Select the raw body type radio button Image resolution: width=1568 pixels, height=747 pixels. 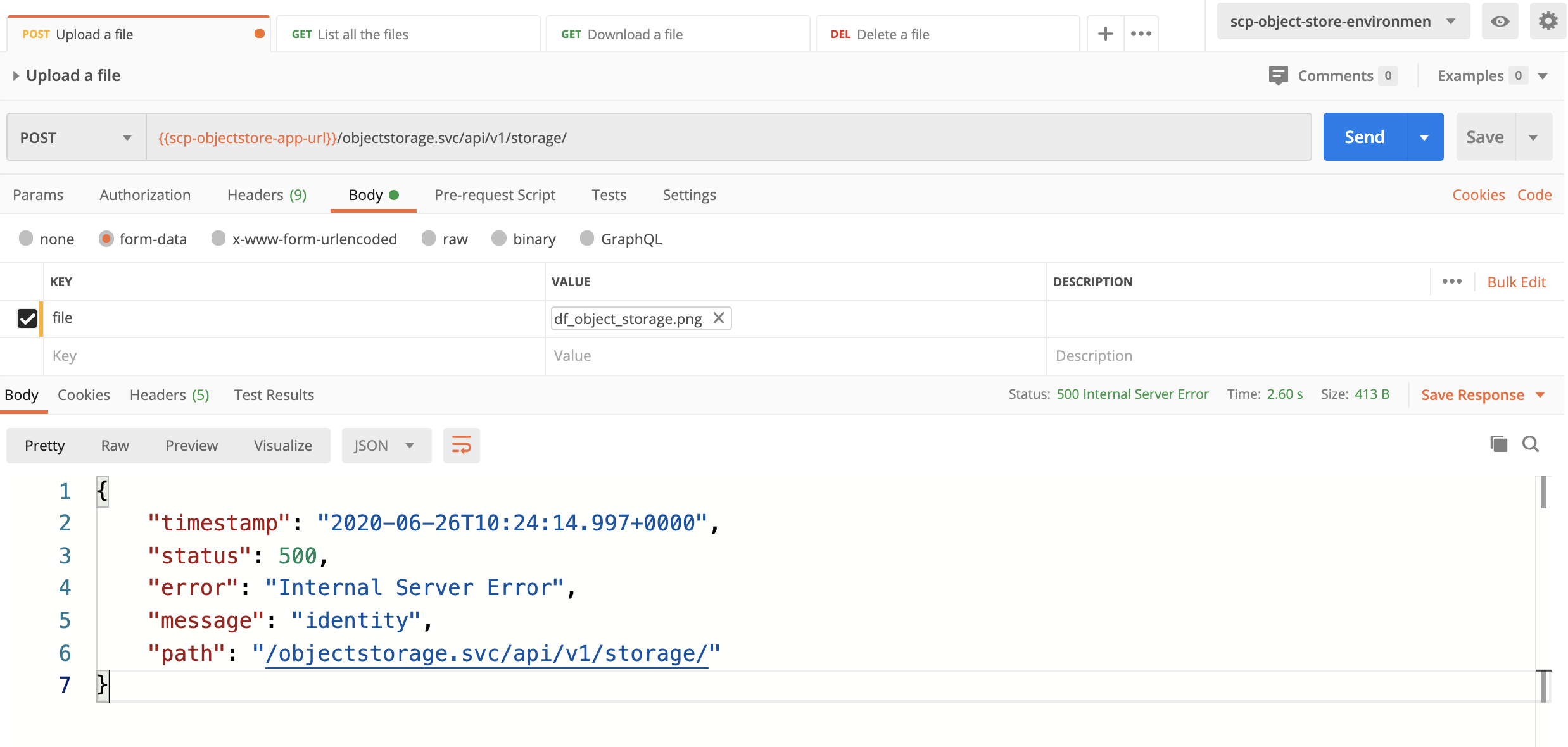point(429,239)
